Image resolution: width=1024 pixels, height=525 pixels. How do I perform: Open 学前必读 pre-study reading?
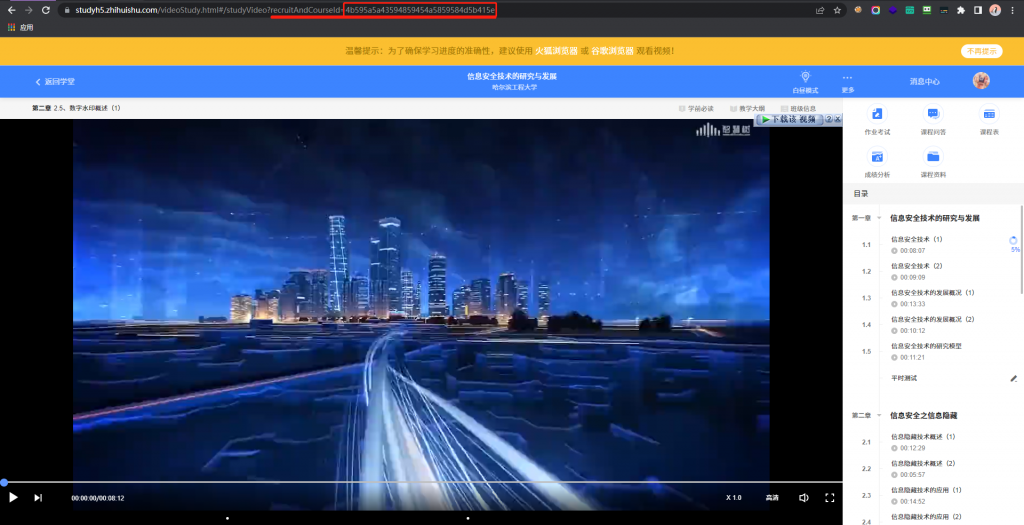pos(696,108)
